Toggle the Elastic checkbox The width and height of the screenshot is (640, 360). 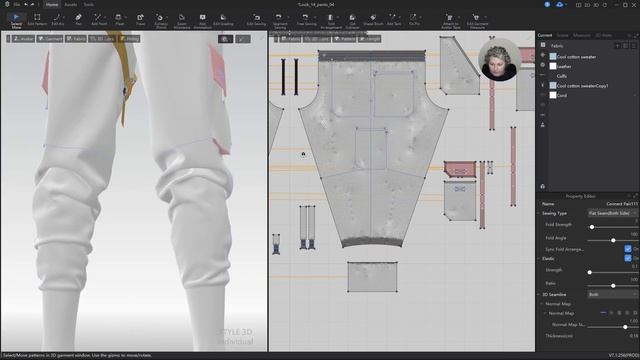click(628, 258)
